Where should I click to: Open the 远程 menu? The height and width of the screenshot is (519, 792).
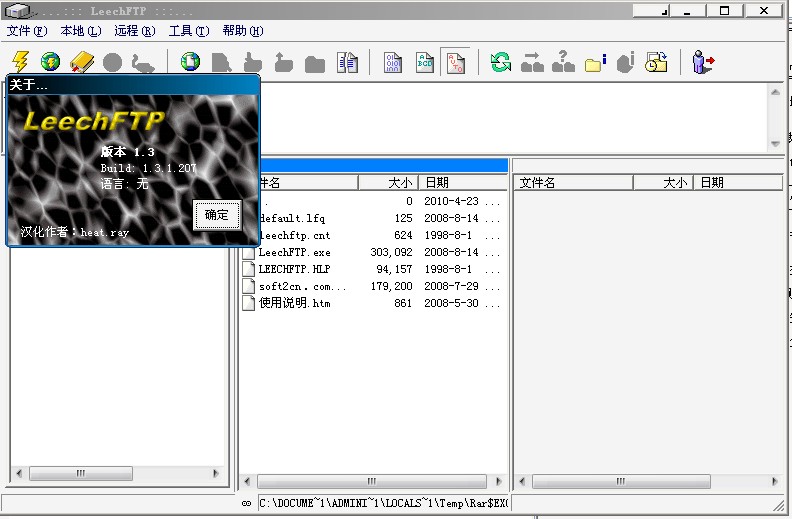pos(135,31)
